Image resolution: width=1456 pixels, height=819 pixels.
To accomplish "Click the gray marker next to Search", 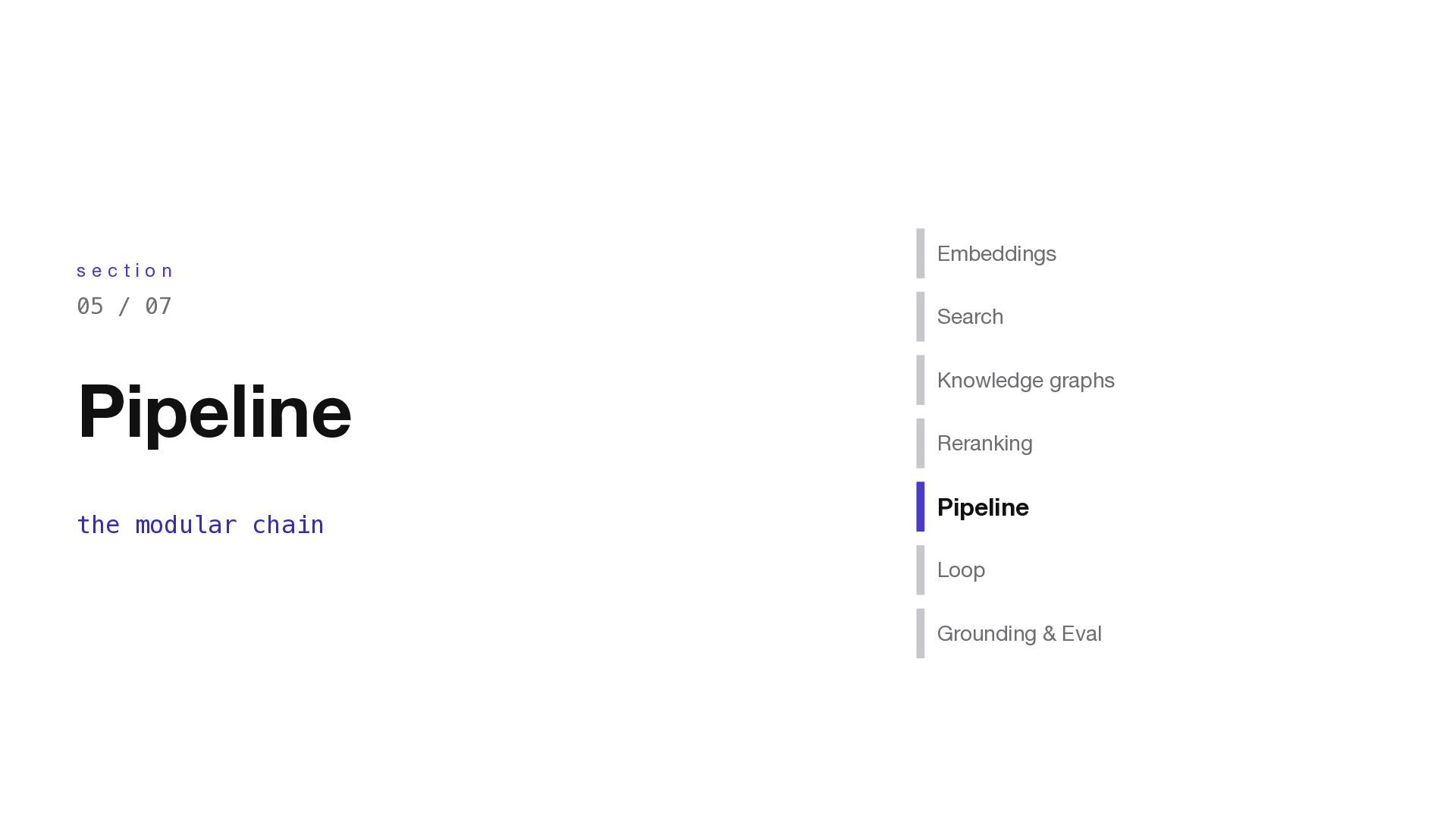I will tap(921, 317).
